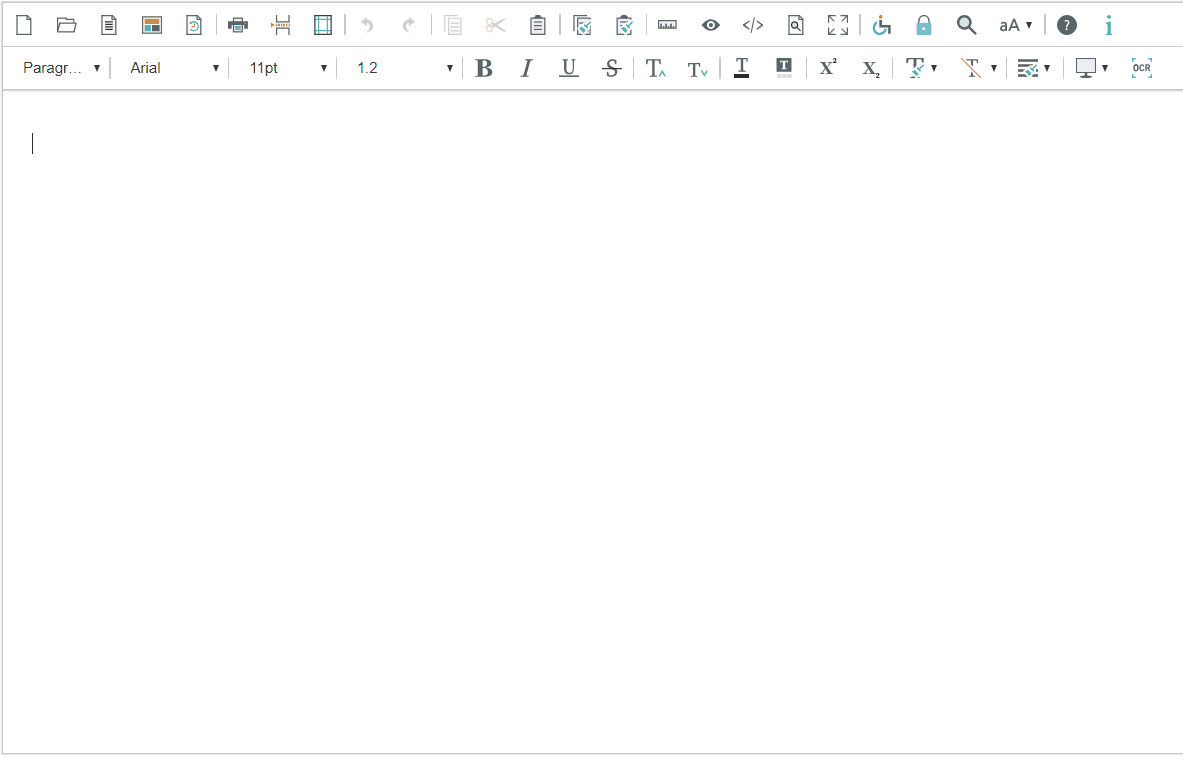1183x758 pixels.
Task: Open the source code view
Action: point(753,25)
